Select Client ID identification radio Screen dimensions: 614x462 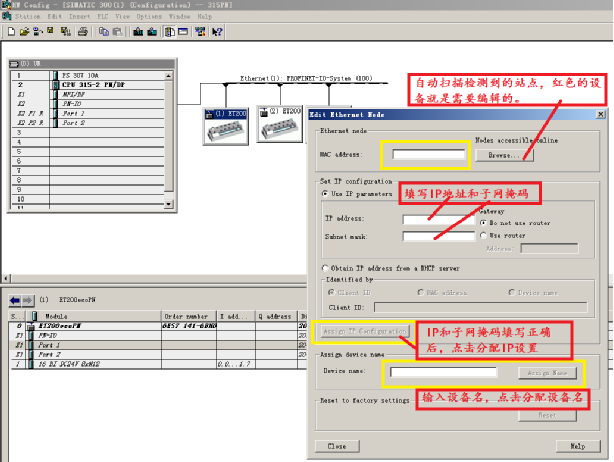(331, 292)
